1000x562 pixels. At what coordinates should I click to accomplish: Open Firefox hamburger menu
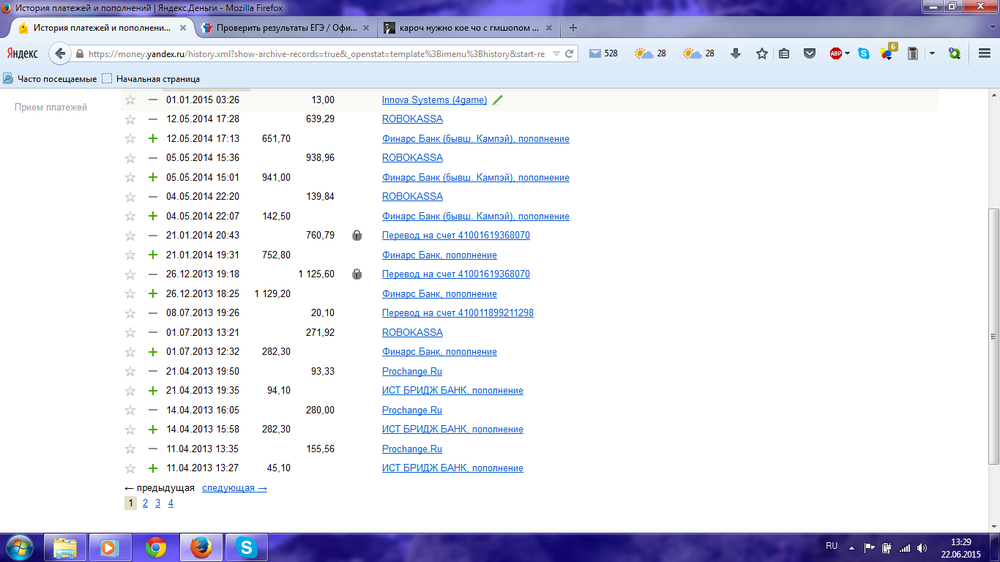pos(984,54)
